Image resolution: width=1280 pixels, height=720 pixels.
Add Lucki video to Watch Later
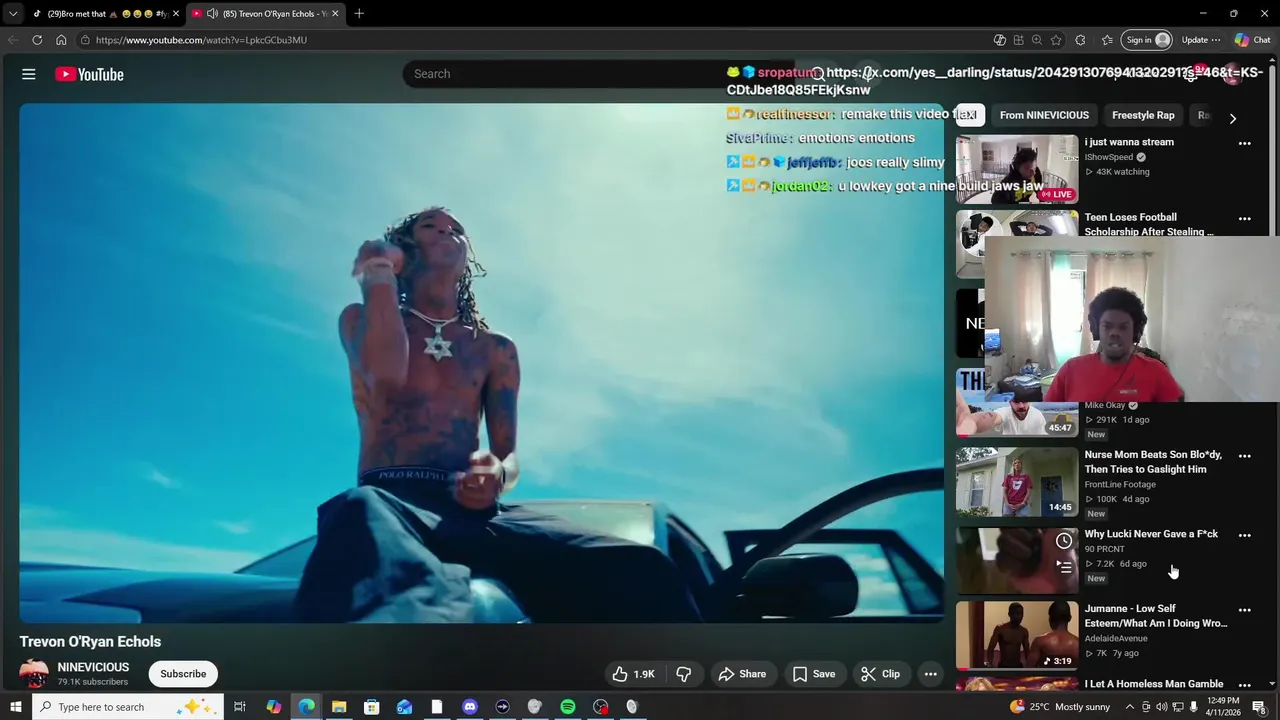(x=1064, y=541)
